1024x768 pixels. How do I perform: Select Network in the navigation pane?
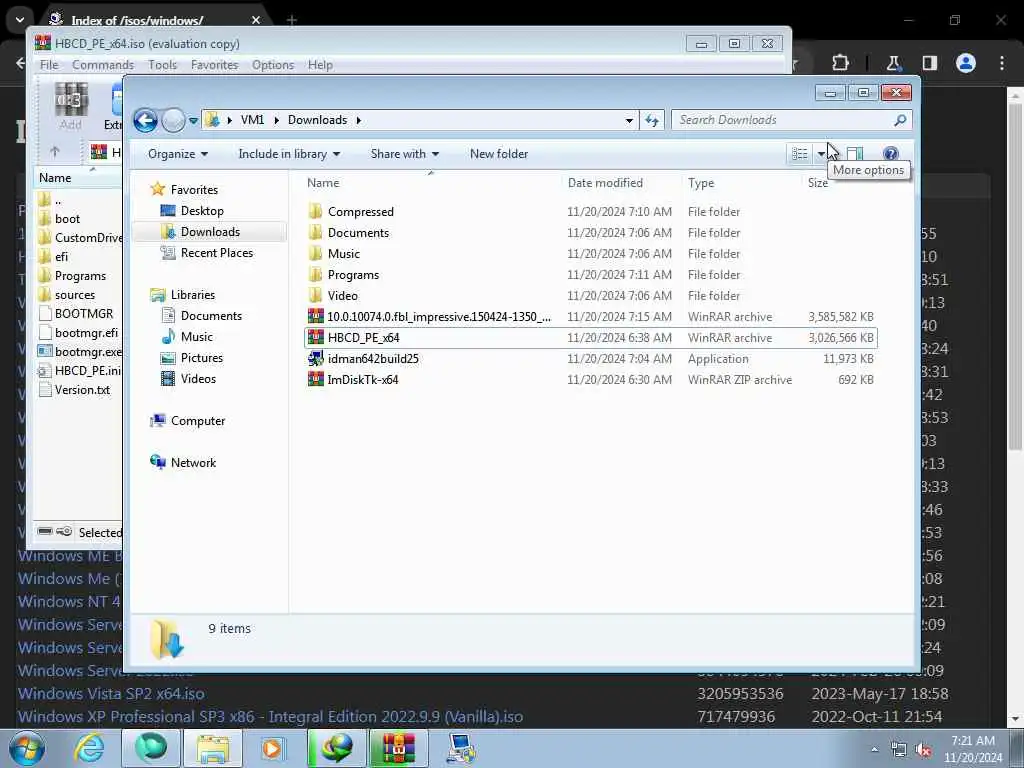point(193,463)
